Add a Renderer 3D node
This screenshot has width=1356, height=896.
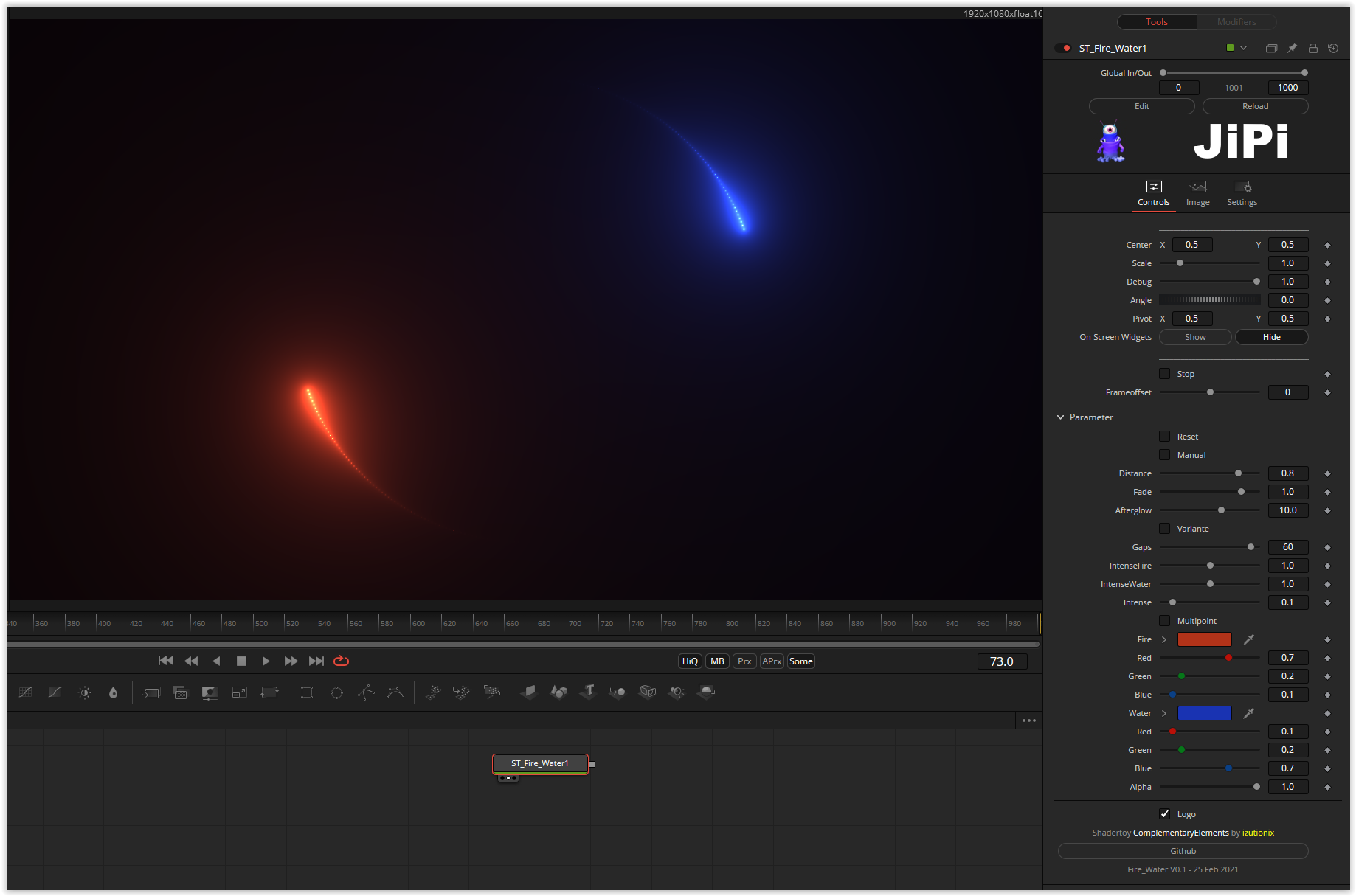[x=706, y=692]
